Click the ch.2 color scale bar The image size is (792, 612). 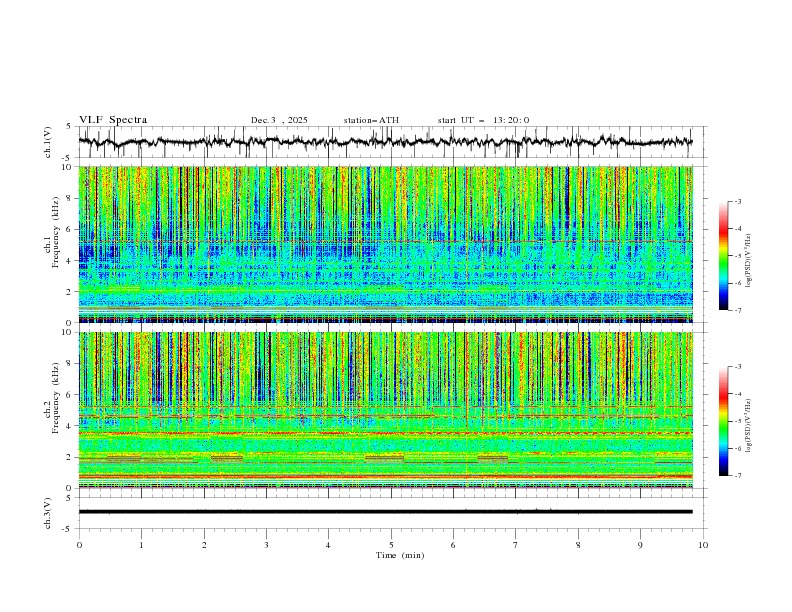pyautogui.click(x=724, y=421)
